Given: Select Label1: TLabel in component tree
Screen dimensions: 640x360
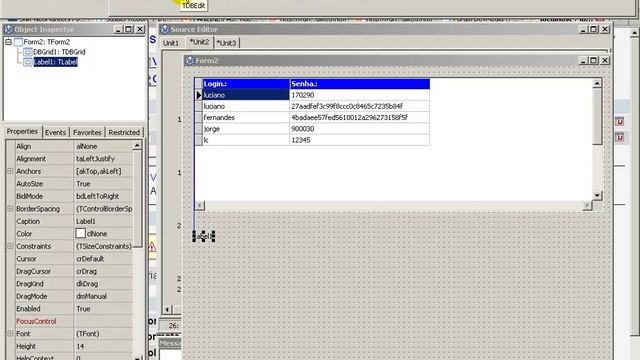Looking at the screenshot, I should point(56,62).
